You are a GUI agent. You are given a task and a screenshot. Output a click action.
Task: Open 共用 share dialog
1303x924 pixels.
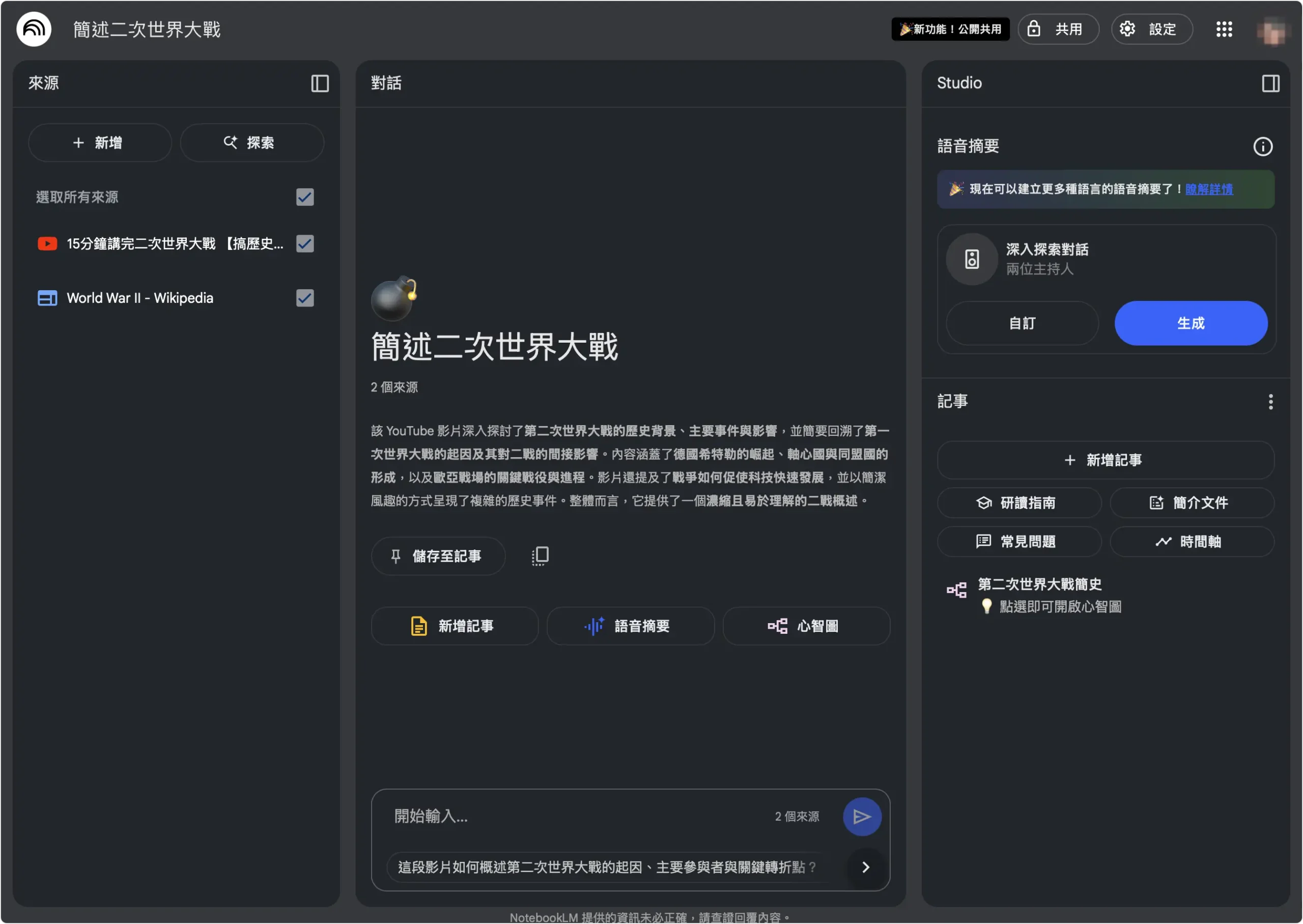point(1058,29)
